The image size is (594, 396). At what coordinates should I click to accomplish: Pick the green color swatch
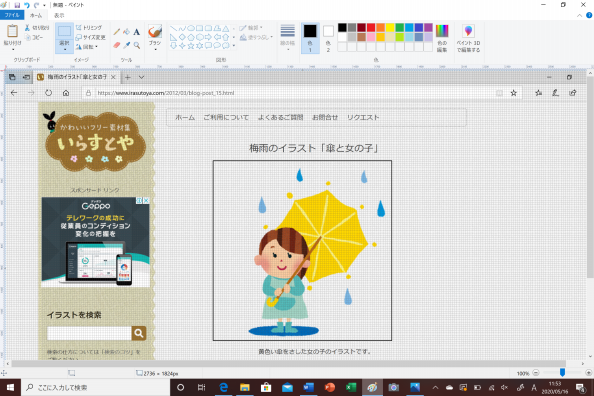pos(400,28)
